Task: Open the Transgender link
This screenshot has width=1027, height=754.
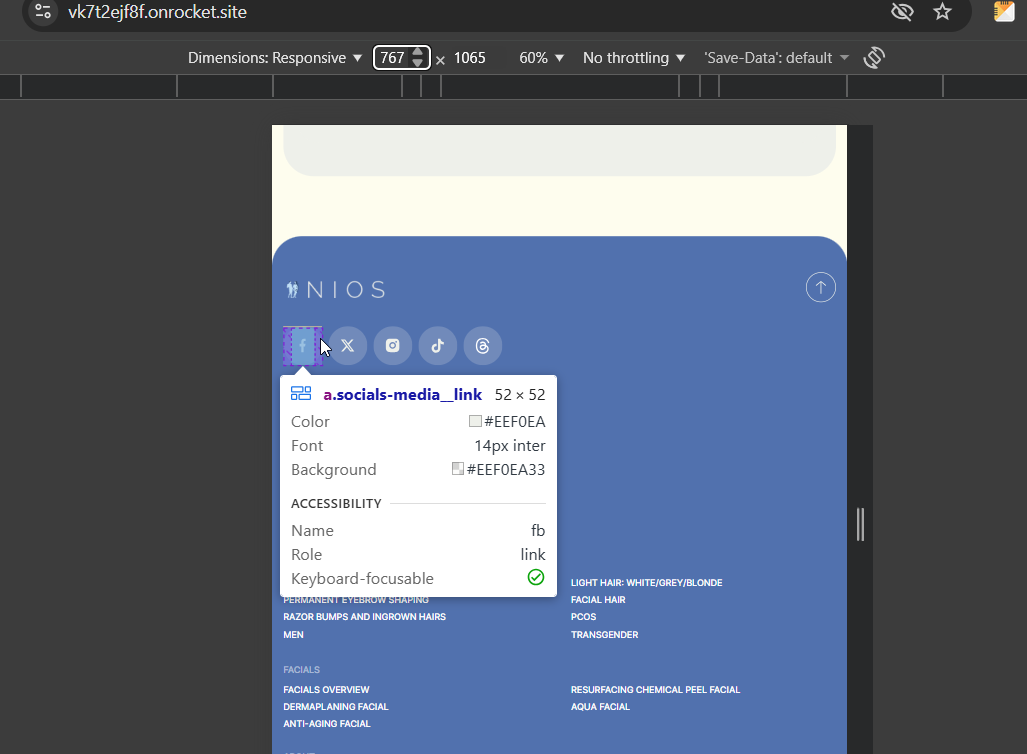Action: pos(604,634)
